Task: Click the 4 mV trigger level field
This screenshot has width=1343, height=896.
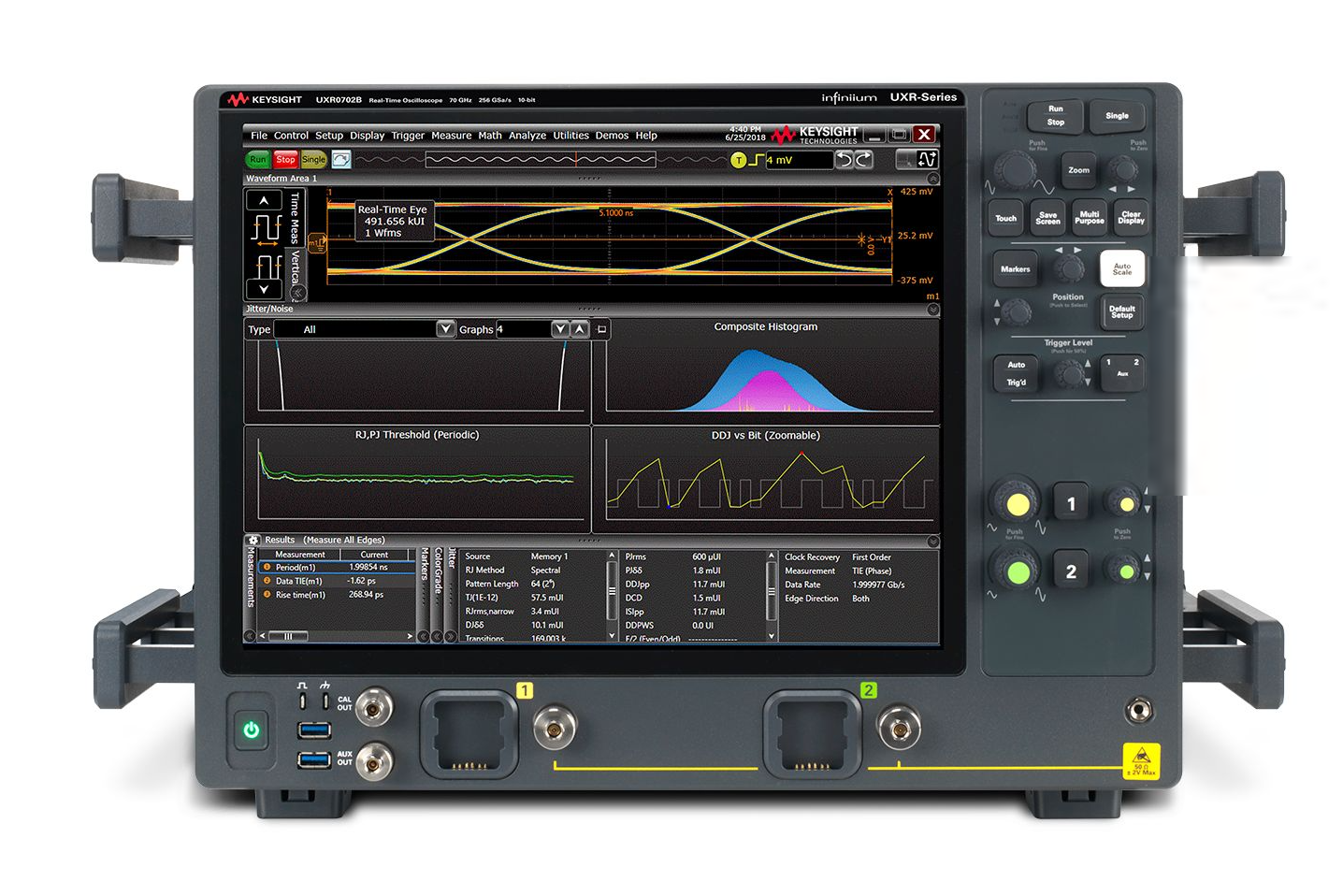Action: click(x=798, y=160)
